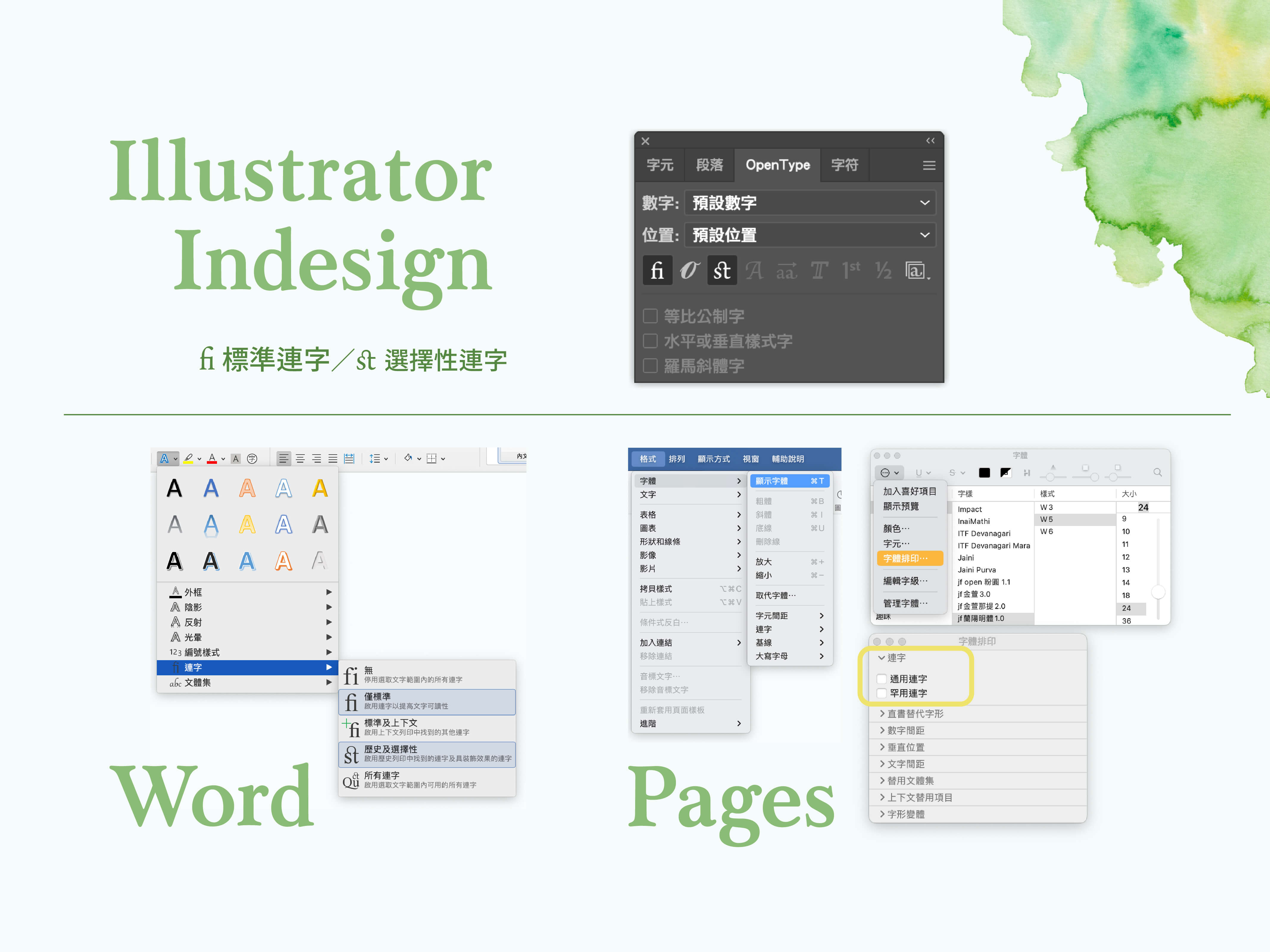Click Word's character shading A icon
This screenshot has width=1270, height=952.
(235, 458)
